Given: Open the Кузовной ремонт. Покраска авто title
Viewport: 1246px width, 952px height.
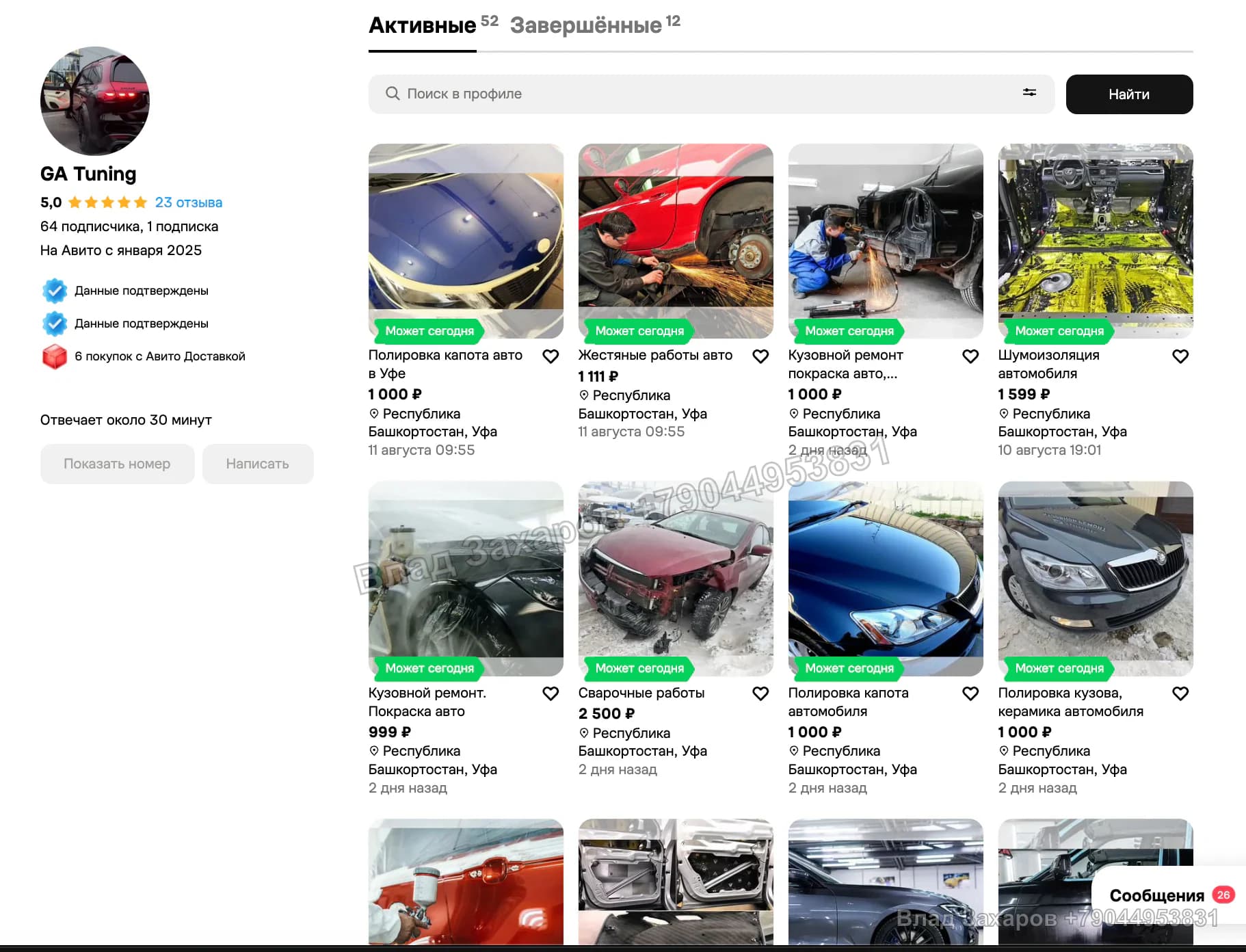Looking at the screenshot, I should (427, 702).
